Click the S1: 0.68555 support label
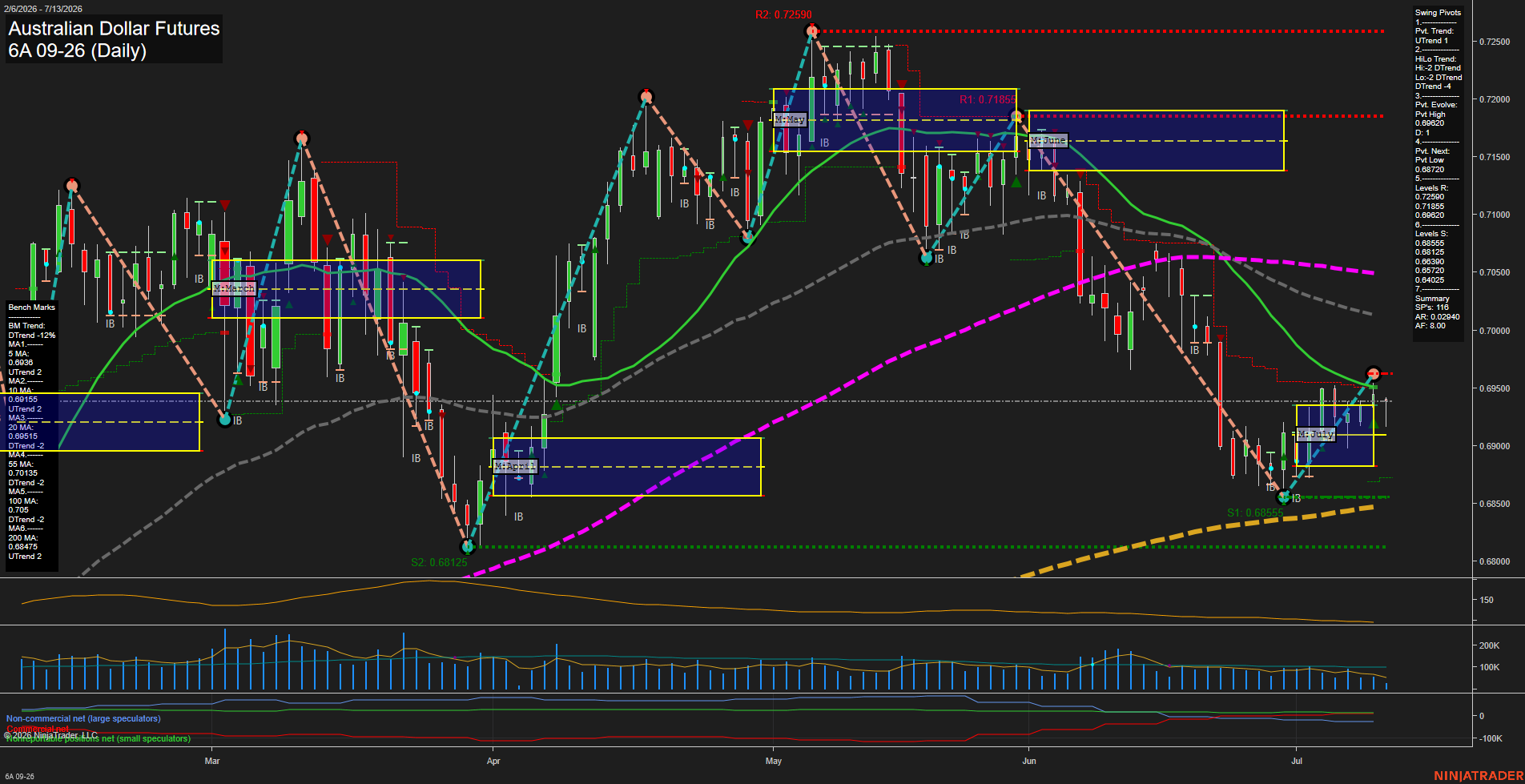 [x=1254, y=513]
